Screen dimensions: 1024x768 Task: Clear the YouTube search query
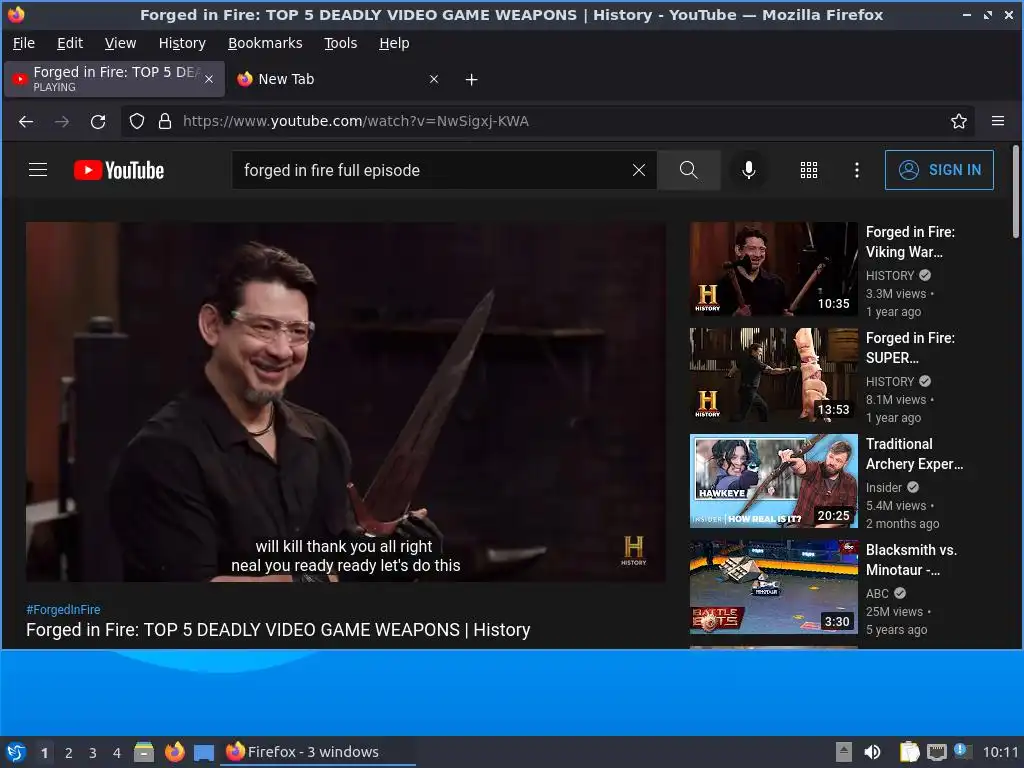[639, 170]
